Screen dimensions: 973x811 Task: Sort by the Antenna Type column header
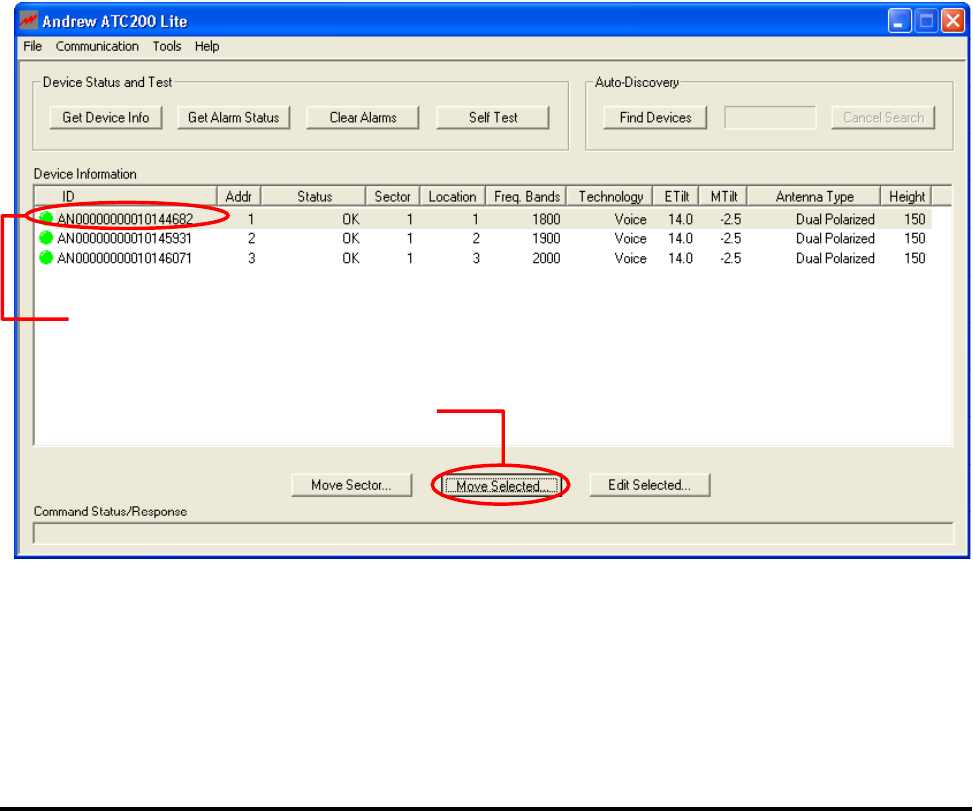click(x=814, y=197)
